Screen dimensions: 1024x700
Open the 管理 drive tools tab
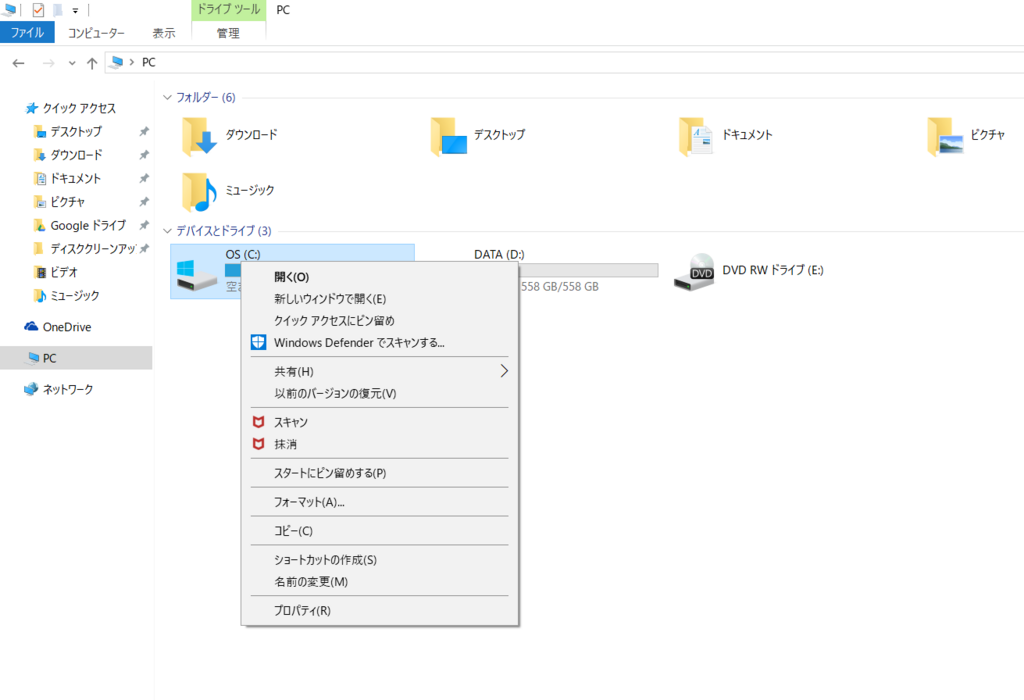tap(228, 32)
